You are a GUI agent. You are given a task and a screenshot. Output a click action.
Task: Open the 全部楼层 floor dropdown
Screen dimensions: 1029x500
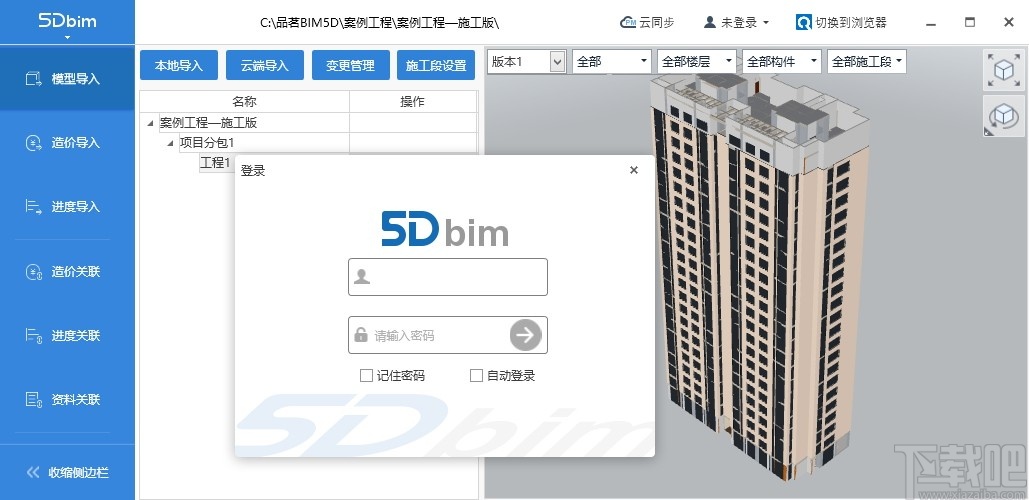click(x=696, y=62)
